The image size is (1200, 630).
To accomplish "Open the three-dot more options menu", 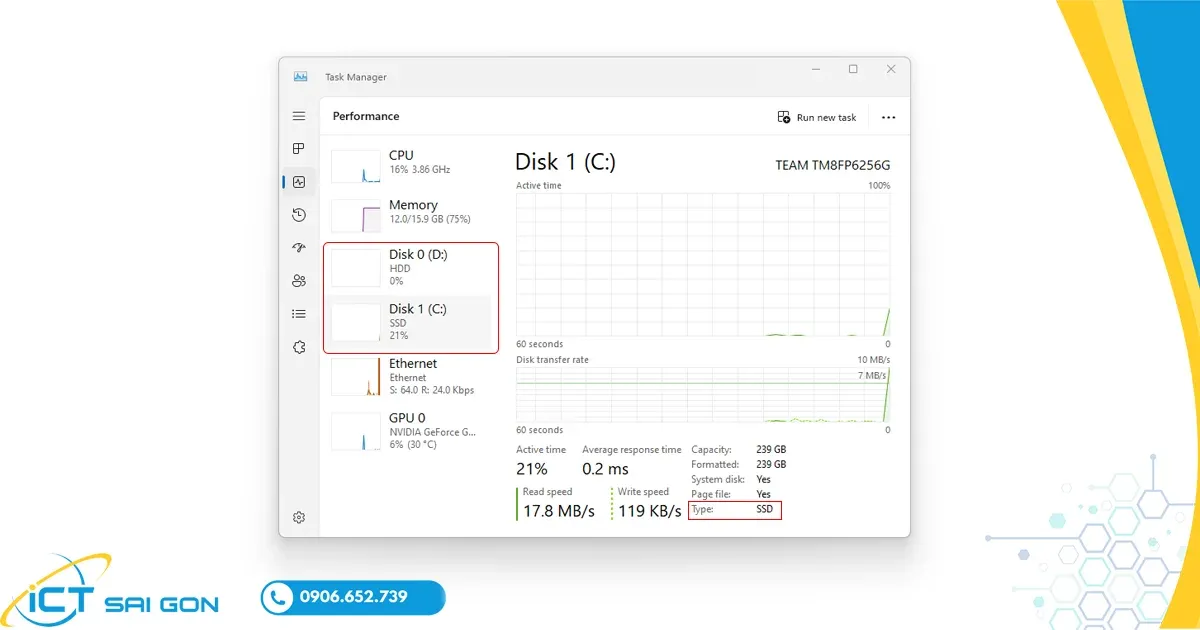I will pos(888,117).
